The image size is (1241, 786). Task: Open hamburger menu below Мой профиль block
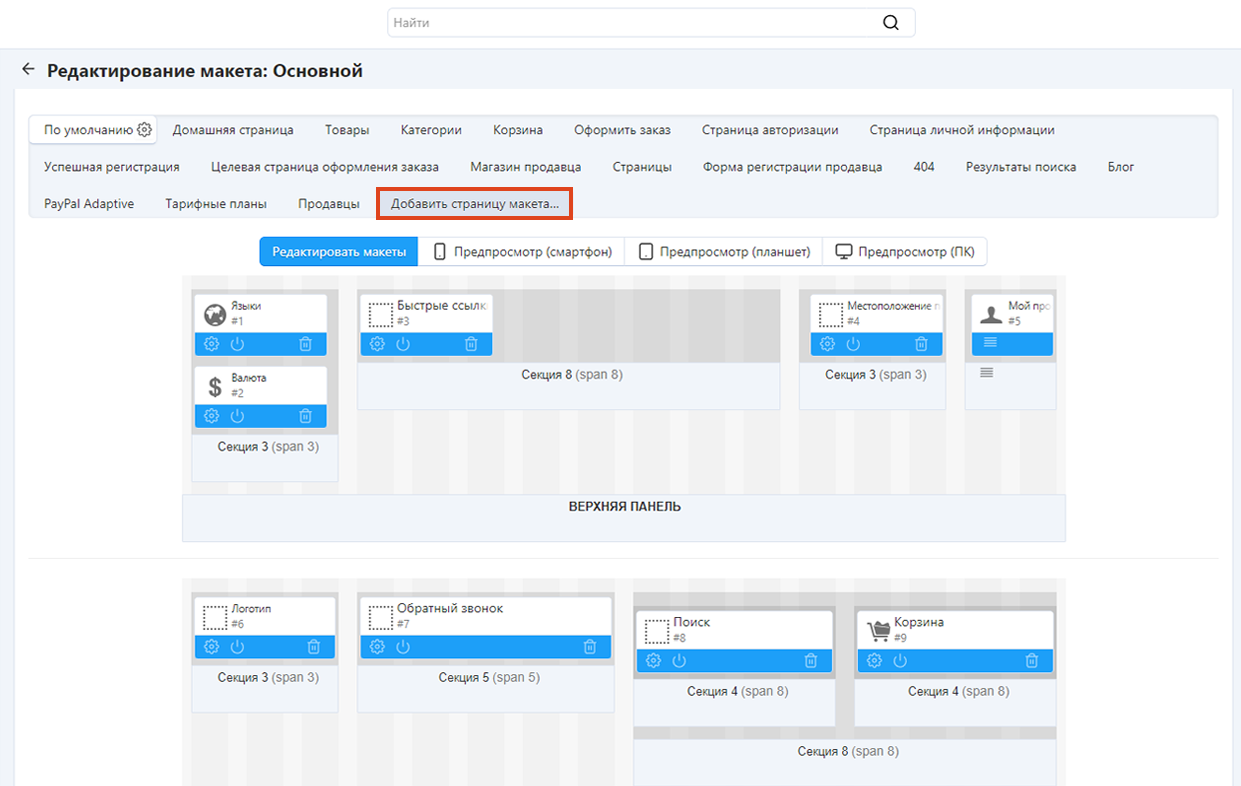(987, 373)
